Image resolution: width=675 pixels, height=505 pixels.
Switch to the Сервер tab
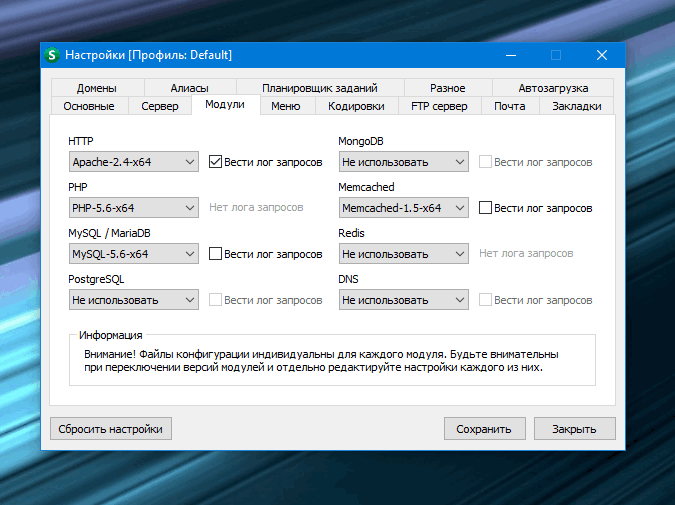click(160, 106)
